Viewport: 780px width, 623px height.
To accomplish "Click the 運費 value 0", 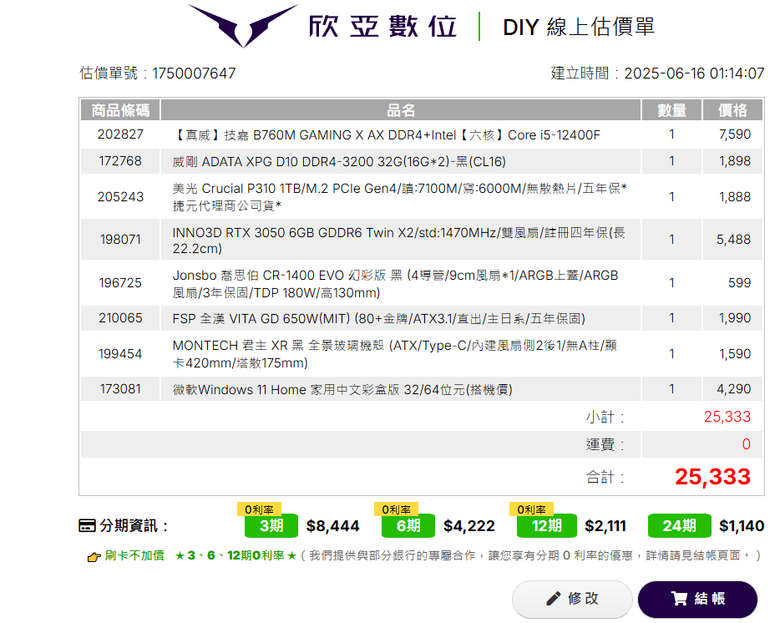I will [x=746, y=444].
